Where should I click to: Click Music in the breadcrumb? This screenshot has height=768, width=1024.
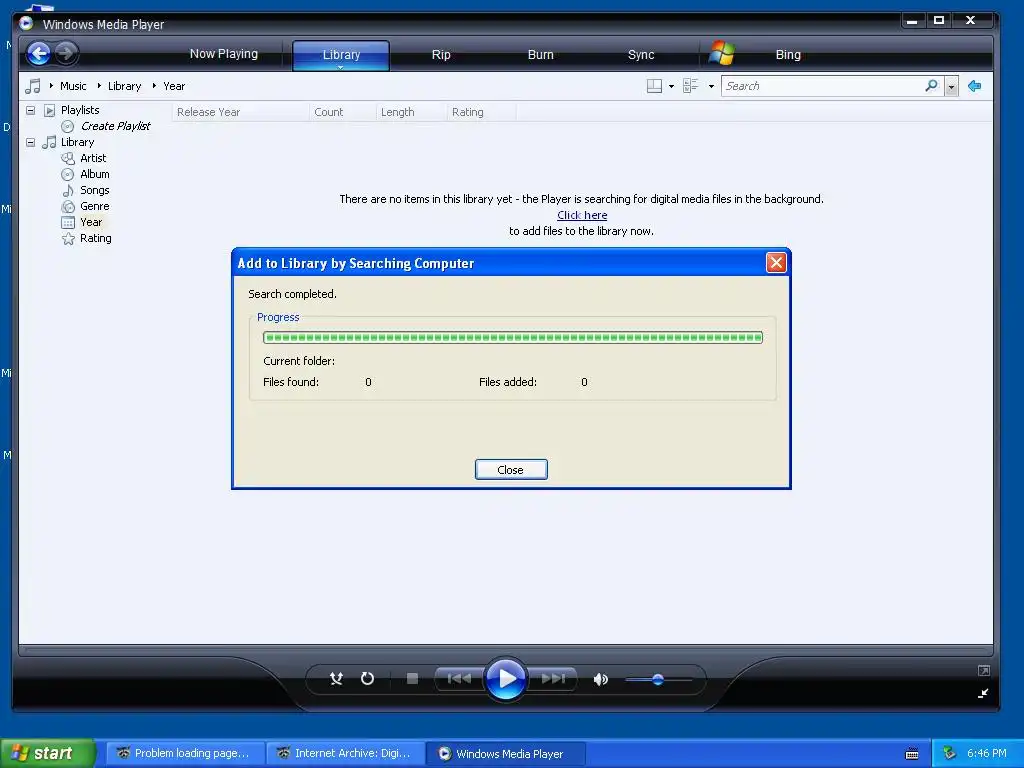73,86
